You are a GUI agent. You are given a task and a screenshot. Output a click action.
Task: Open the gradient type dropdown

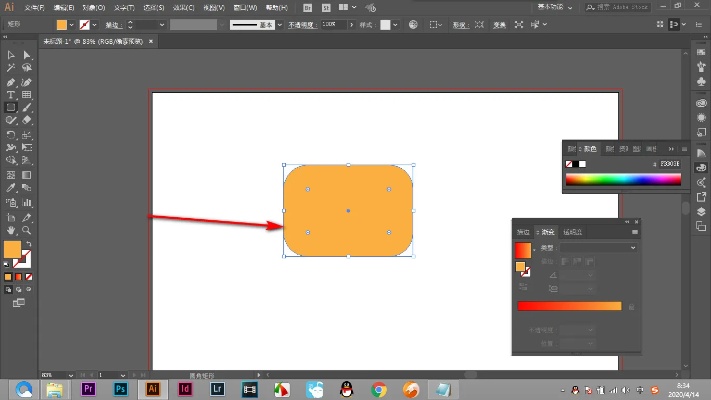point(598,248)
